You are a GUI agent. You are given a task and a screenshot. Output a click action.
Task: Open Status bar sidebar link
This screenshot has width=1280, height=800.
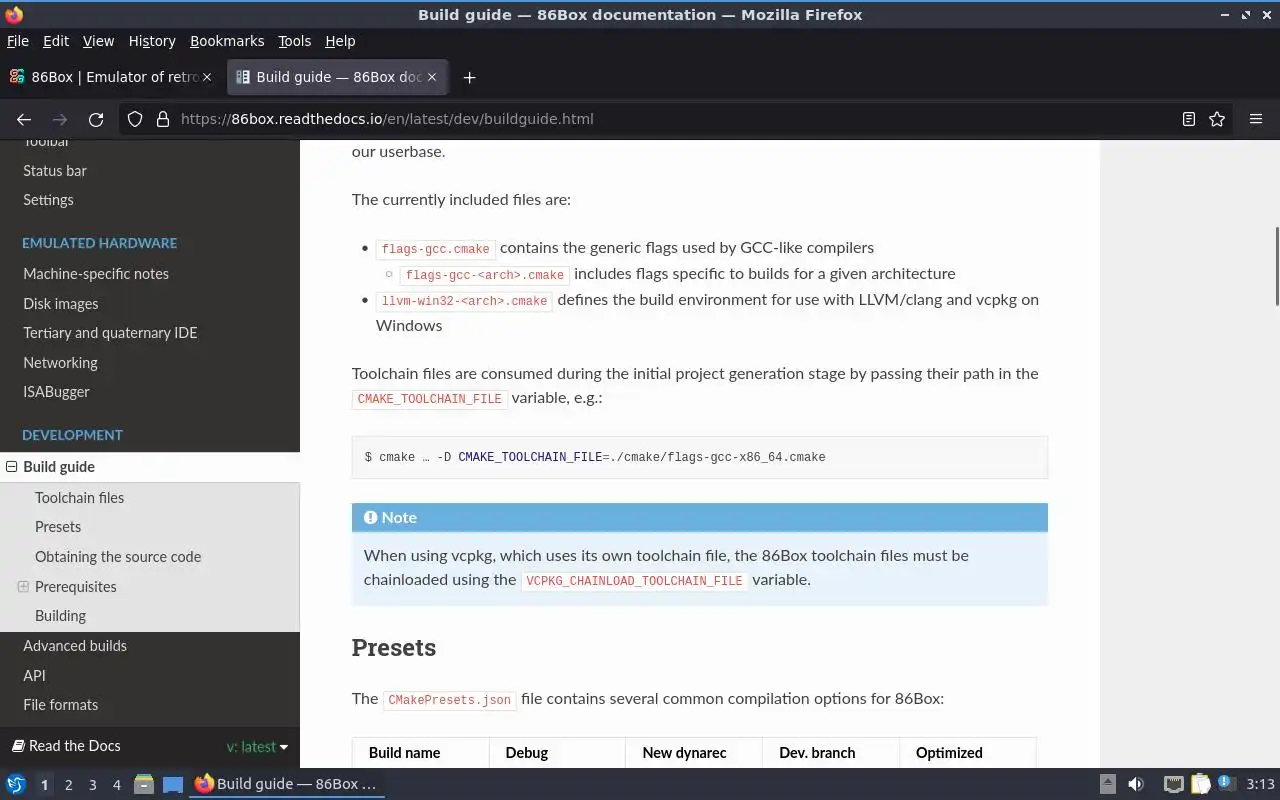[x=55, y=171]
